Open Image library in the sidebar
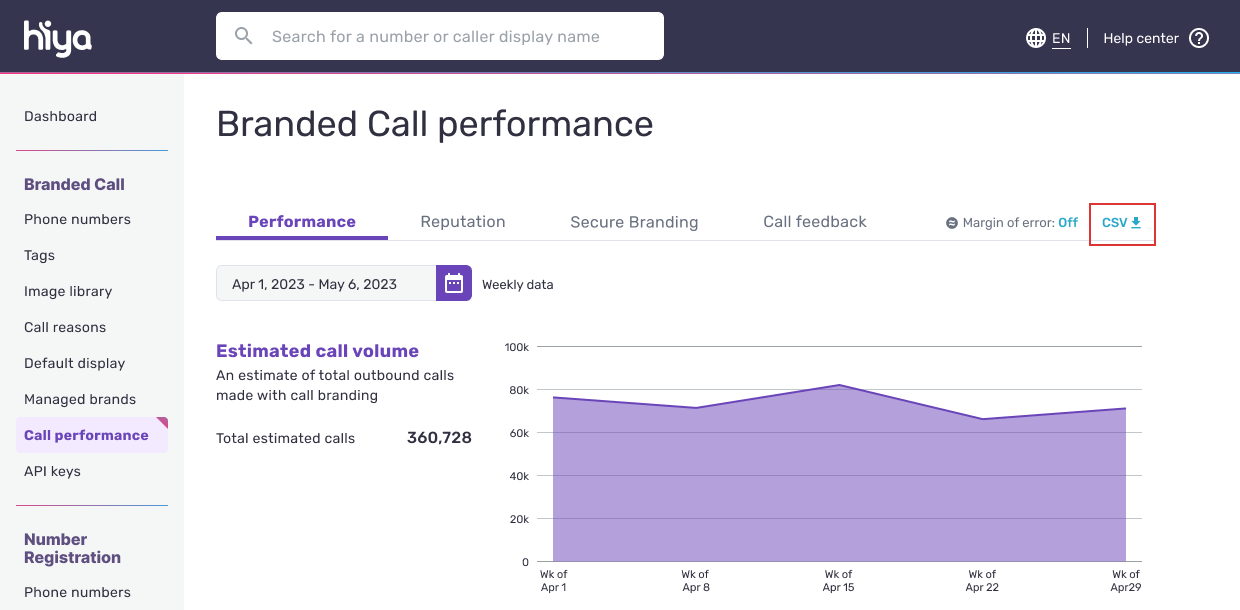Image resolution: width=1240 pixels, height=610 pixels. pyautogui.click(x=68, y=291)
